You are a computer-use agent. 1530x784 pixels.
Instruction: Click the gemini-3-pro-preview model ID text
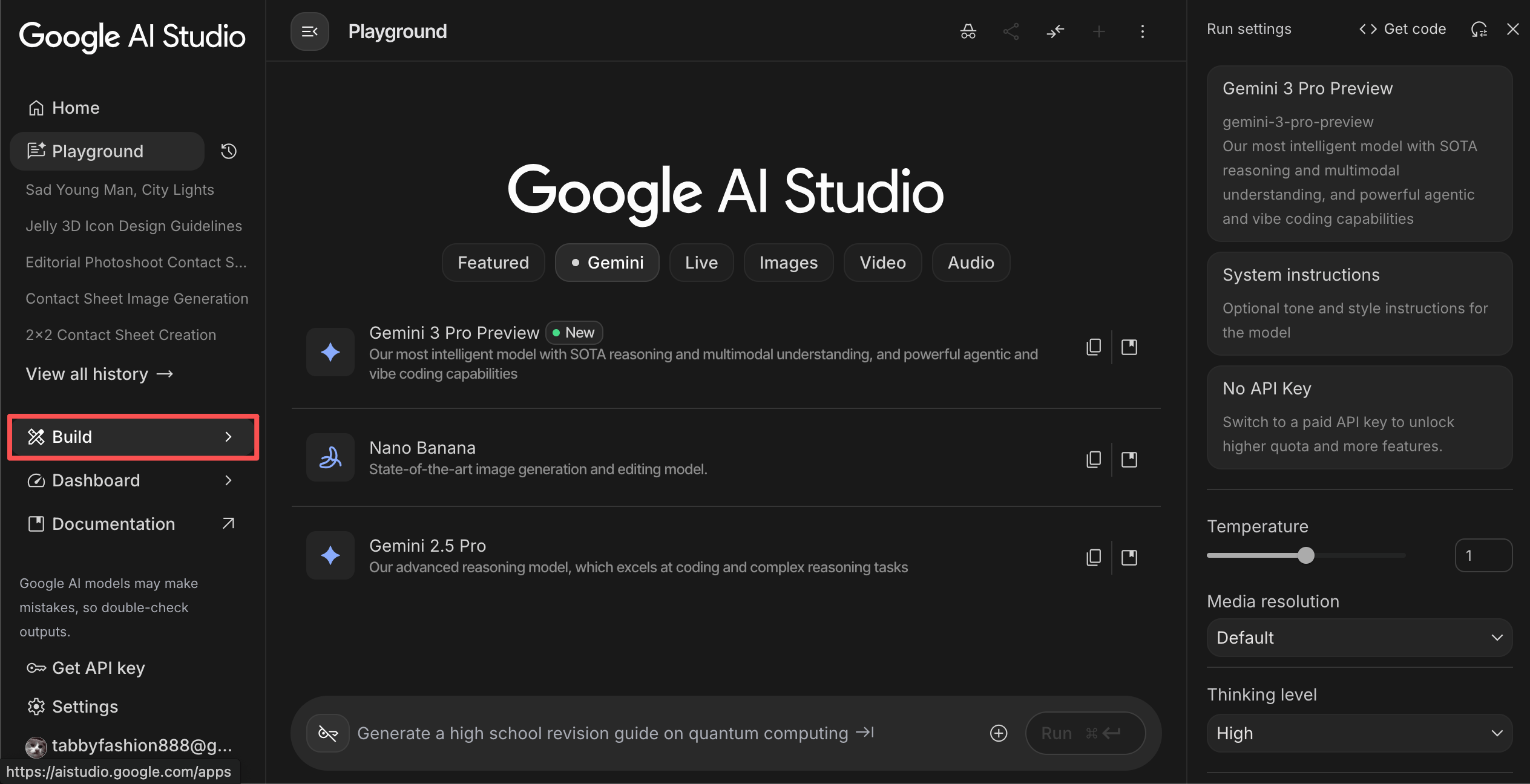[1298, 122]
